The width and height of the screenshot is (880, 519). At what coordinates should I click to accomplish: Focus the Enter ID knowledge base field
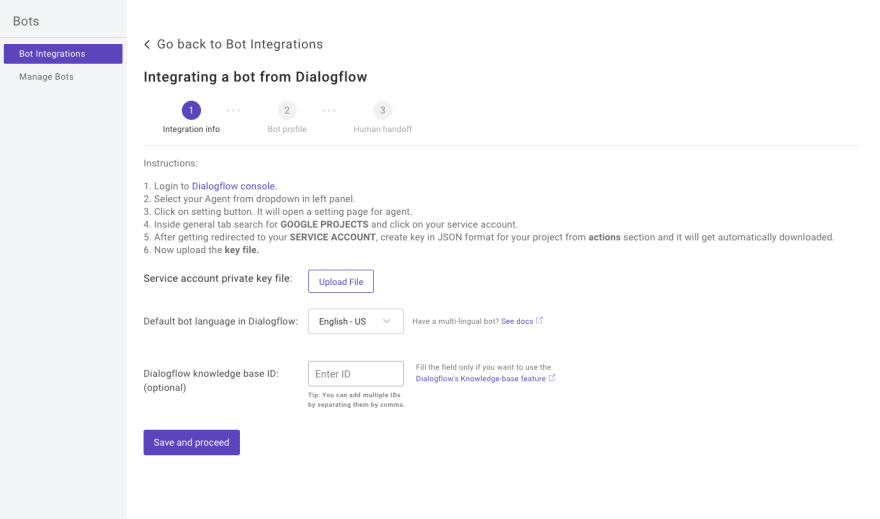point(356,374)
